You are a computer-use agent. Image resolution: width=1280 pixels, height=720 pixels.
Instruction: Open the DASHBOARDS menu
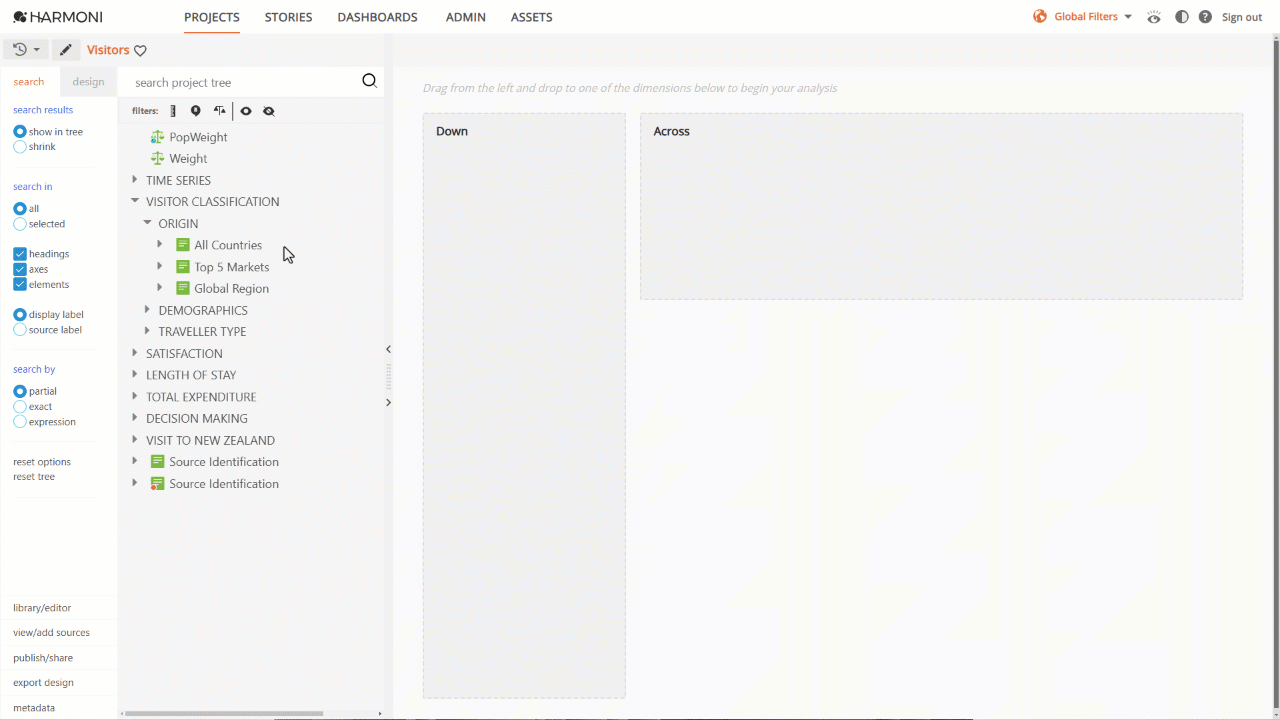377,17
